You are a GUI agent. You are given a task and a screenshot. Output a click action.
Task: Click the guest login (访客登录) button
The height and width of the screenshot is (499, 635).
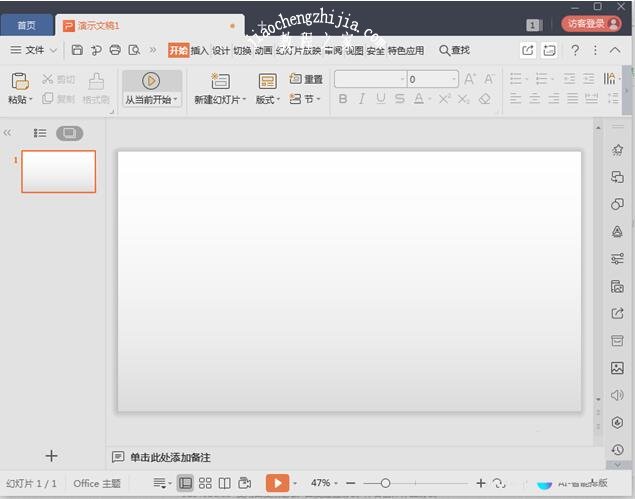coord(592,24)
